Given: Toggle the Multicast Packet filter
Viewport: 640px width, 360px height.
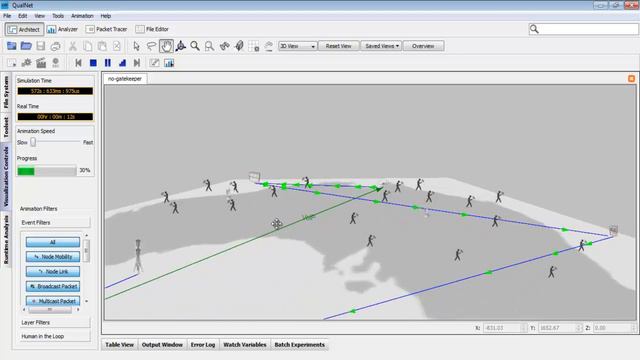Looking at the screenshot, I should [53, 301].
